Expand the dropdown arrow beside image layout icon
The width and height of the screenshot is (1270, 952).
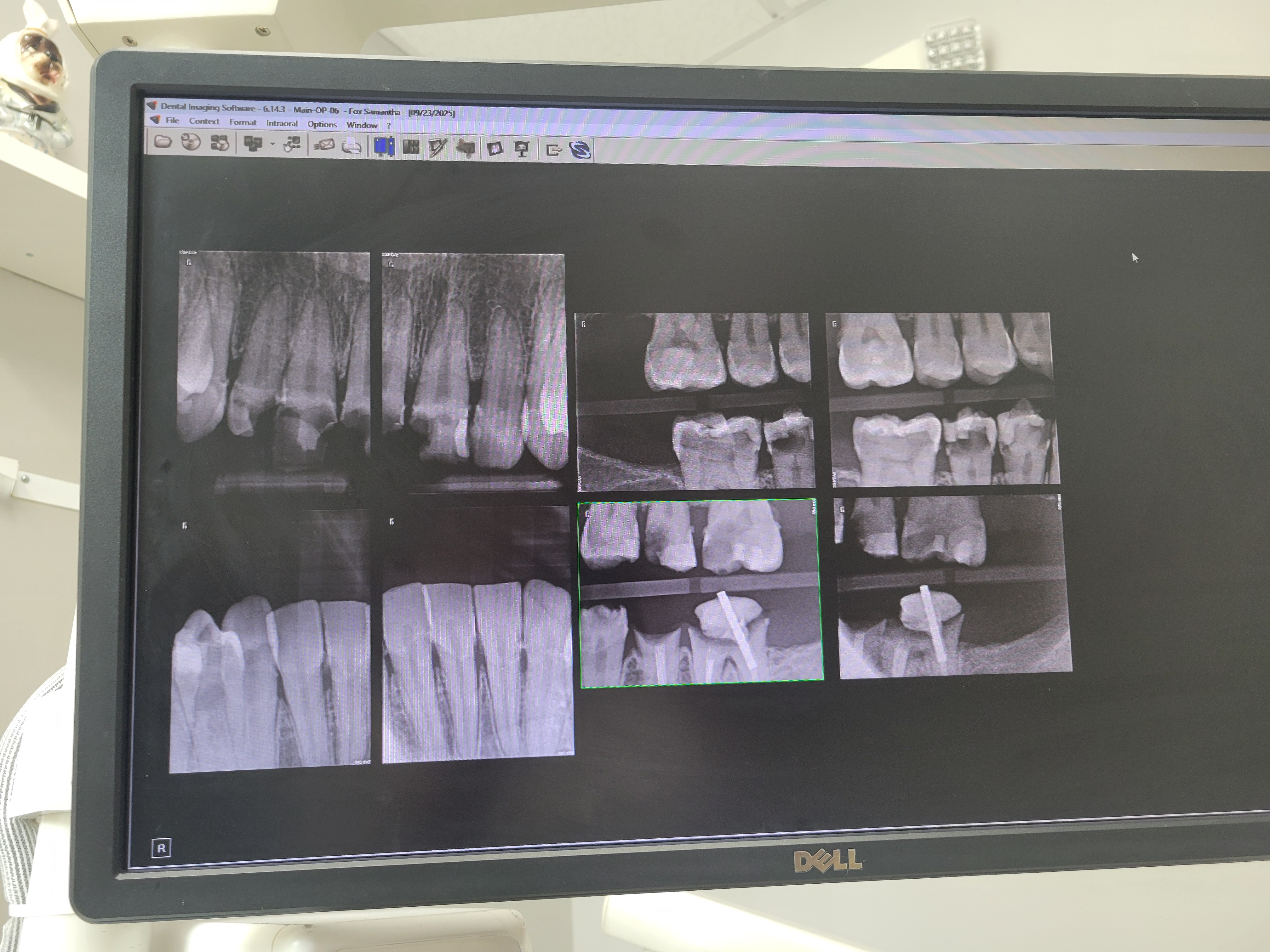click(x=272, y=144)
